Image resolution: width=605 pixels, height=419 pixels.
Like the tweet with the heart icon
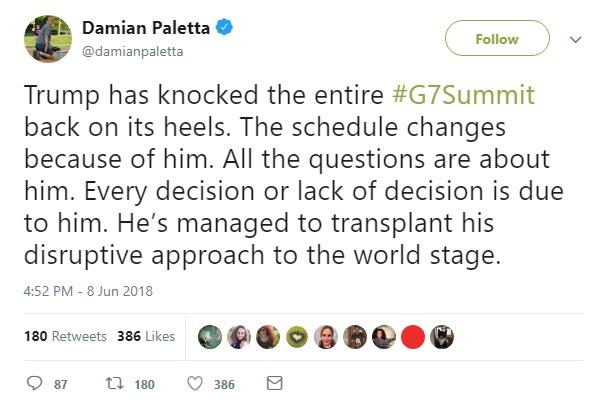[x=195, y=383]
